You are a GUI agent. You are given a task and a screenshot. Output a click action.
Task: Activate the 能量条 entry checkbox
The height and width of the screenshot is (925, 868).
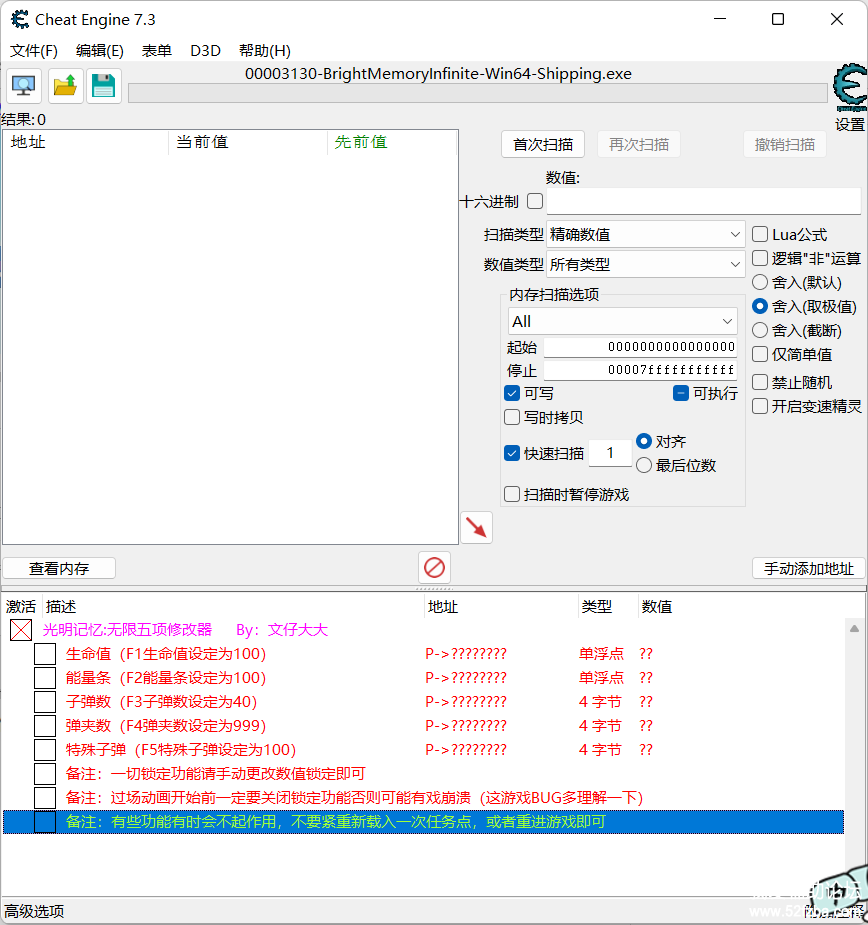[x=45, y=678]
